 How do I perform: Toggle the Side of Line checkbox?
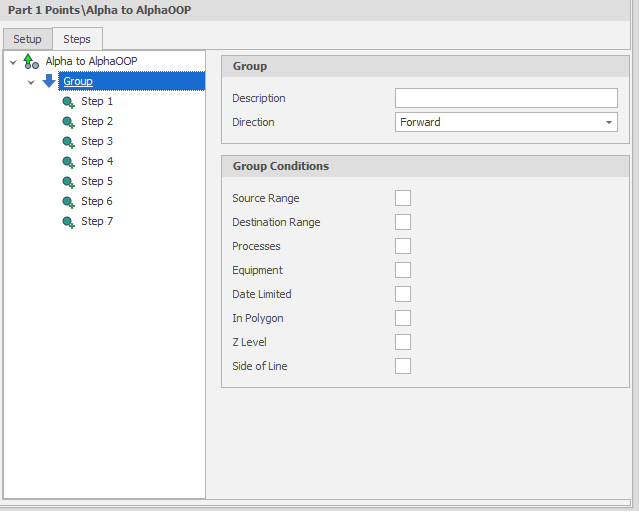403,366
